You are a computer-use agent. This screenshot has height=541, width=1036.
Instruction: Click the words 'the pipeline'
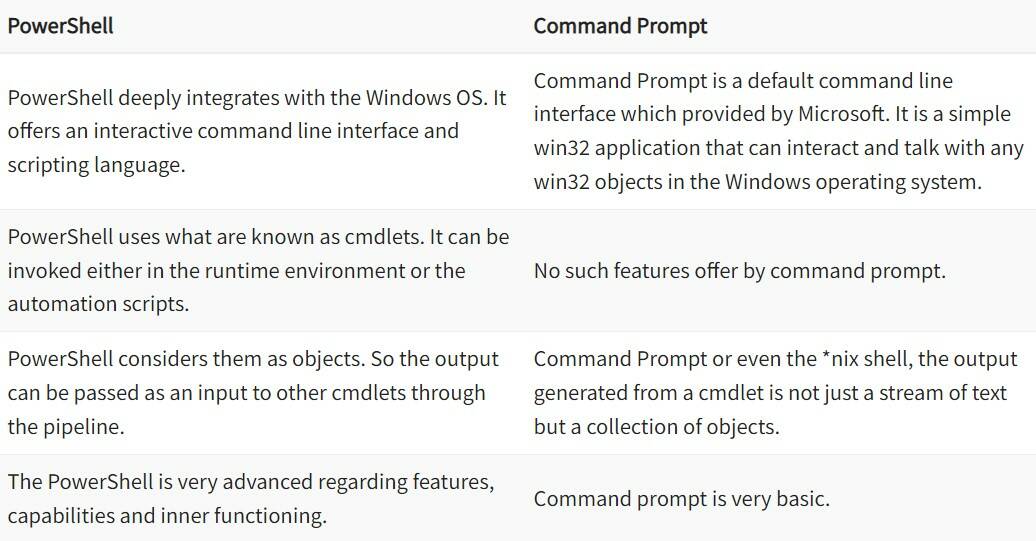coord(64,427)
